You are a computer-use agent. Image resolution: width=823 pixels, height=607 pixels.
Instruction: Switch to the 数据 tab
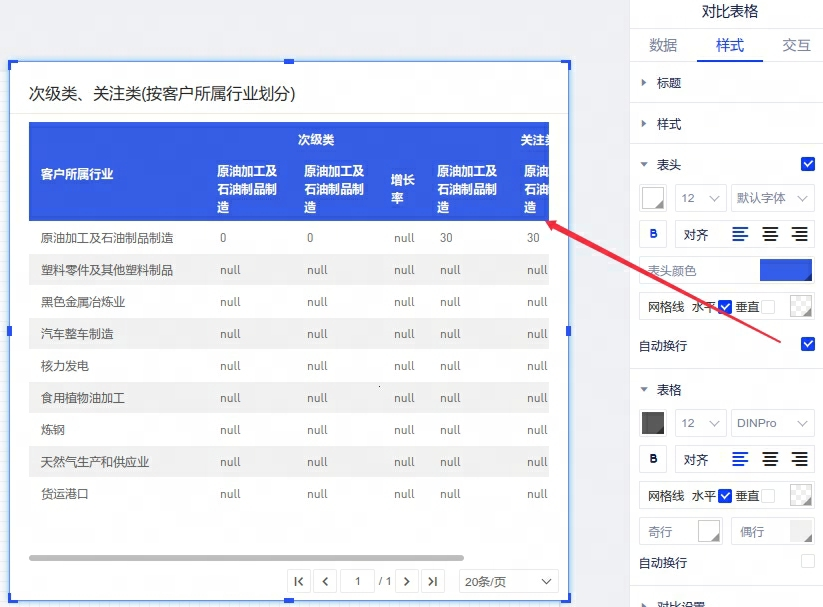coord(663,45)
